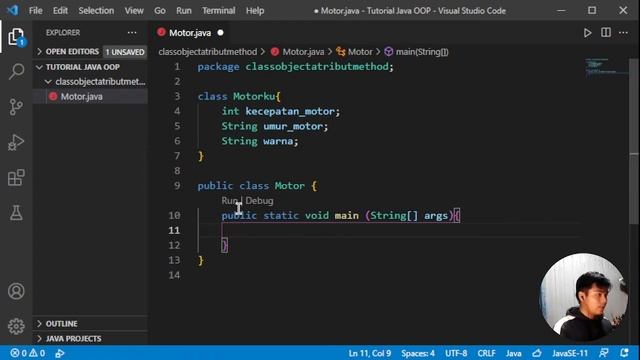
Task: Open the Help menu
Action: [x=255, y=11]
